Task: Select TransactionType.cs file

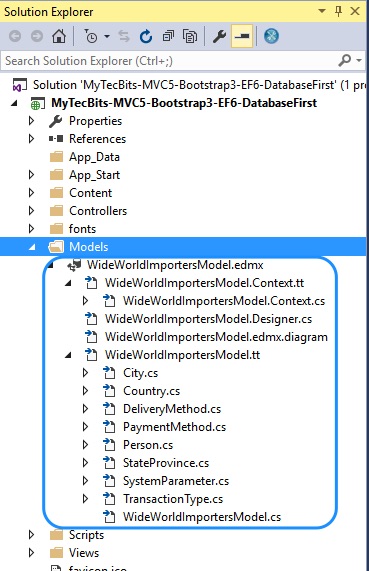Action: tap(173, 499)
